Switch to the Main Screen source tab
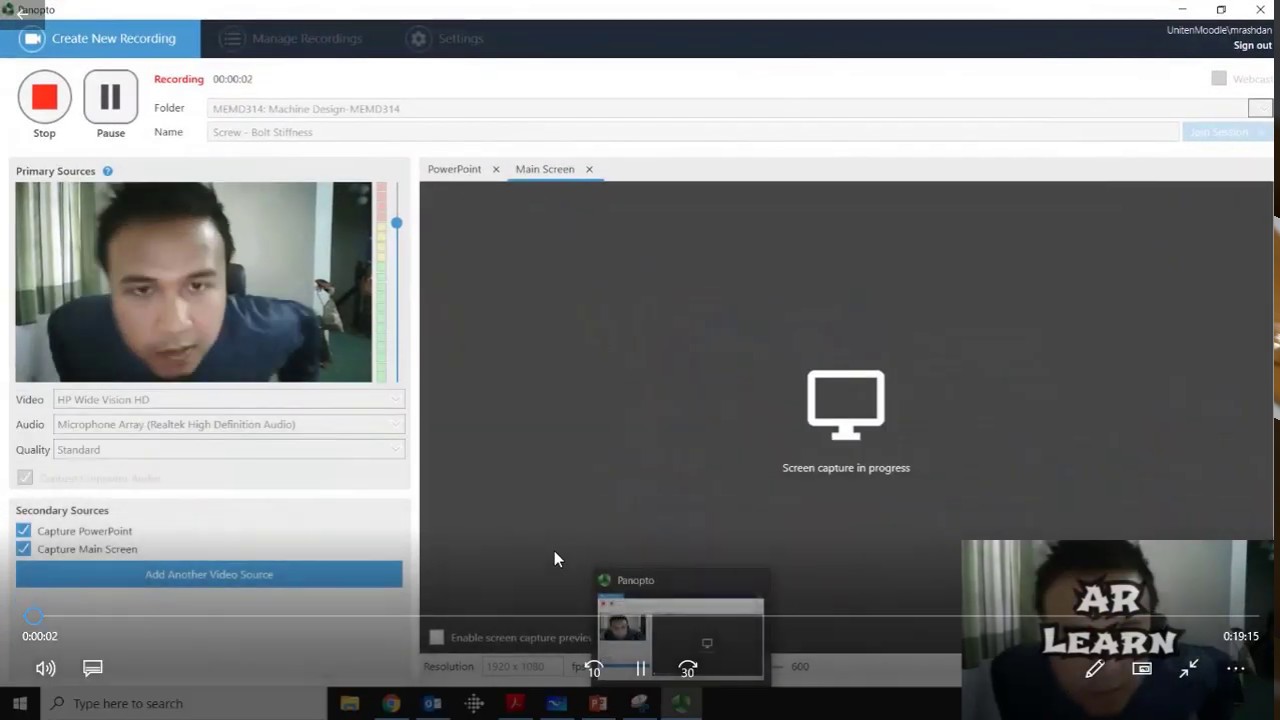This screenshot has width=1280, height=720. [545, 169]
